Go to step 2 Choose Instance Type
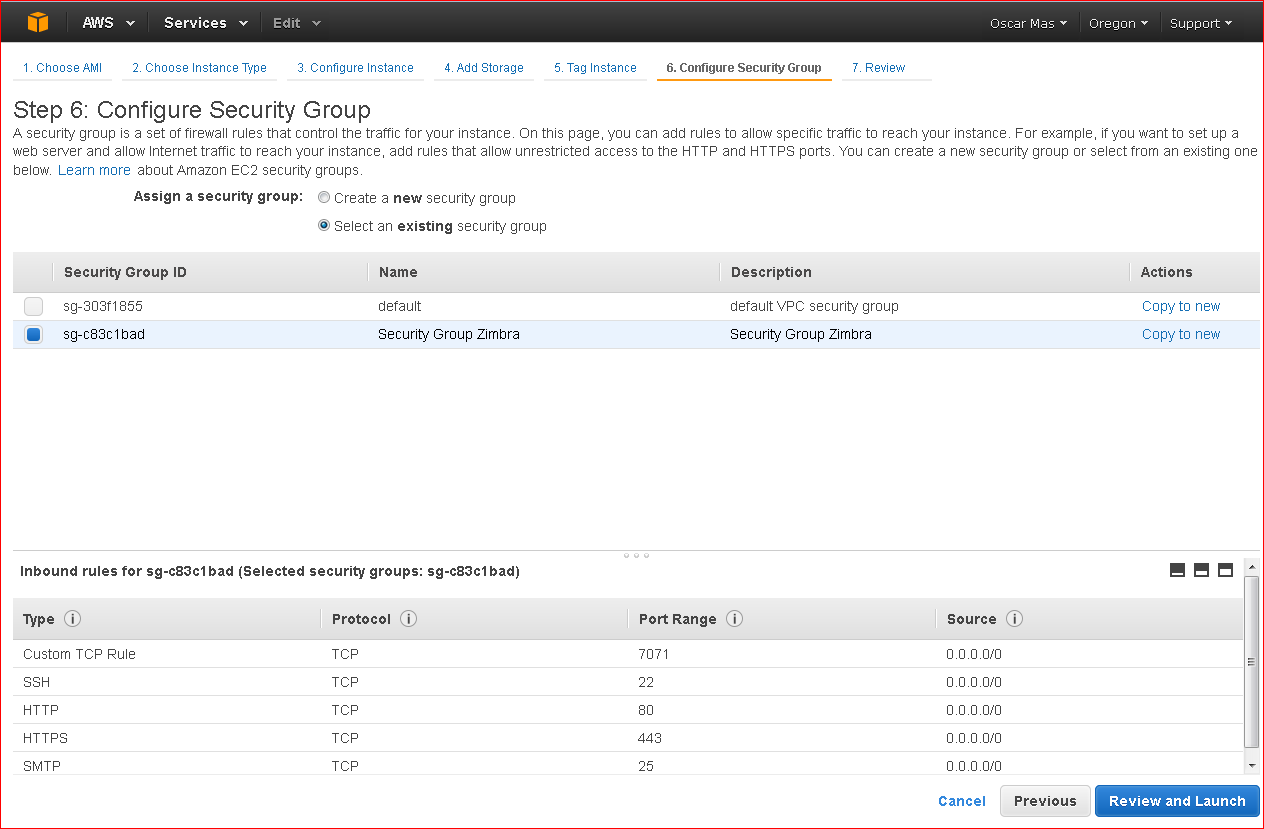The width and height of the screenshot is (1264, 829). tap(199, 68)
